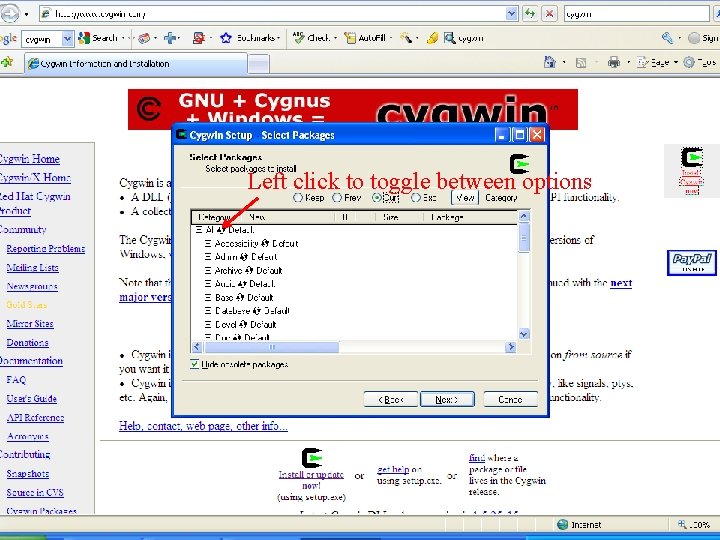The height and width of the screenshot is (540, 720).
Task: Open the Tools gear menu in command bar
Action: coord(699,62)
